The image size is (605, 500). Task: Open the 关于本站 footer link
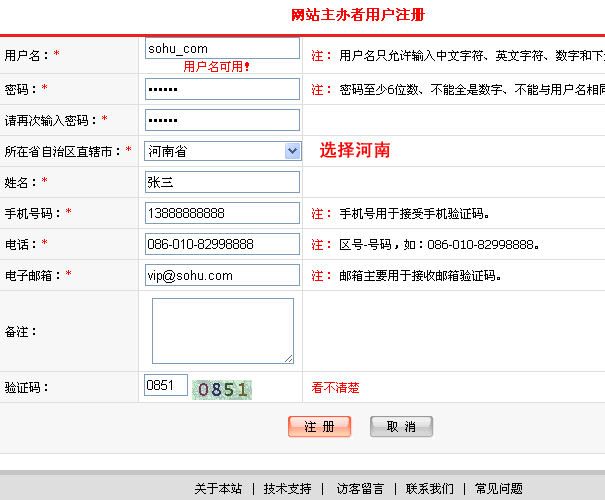click(218, 489)
